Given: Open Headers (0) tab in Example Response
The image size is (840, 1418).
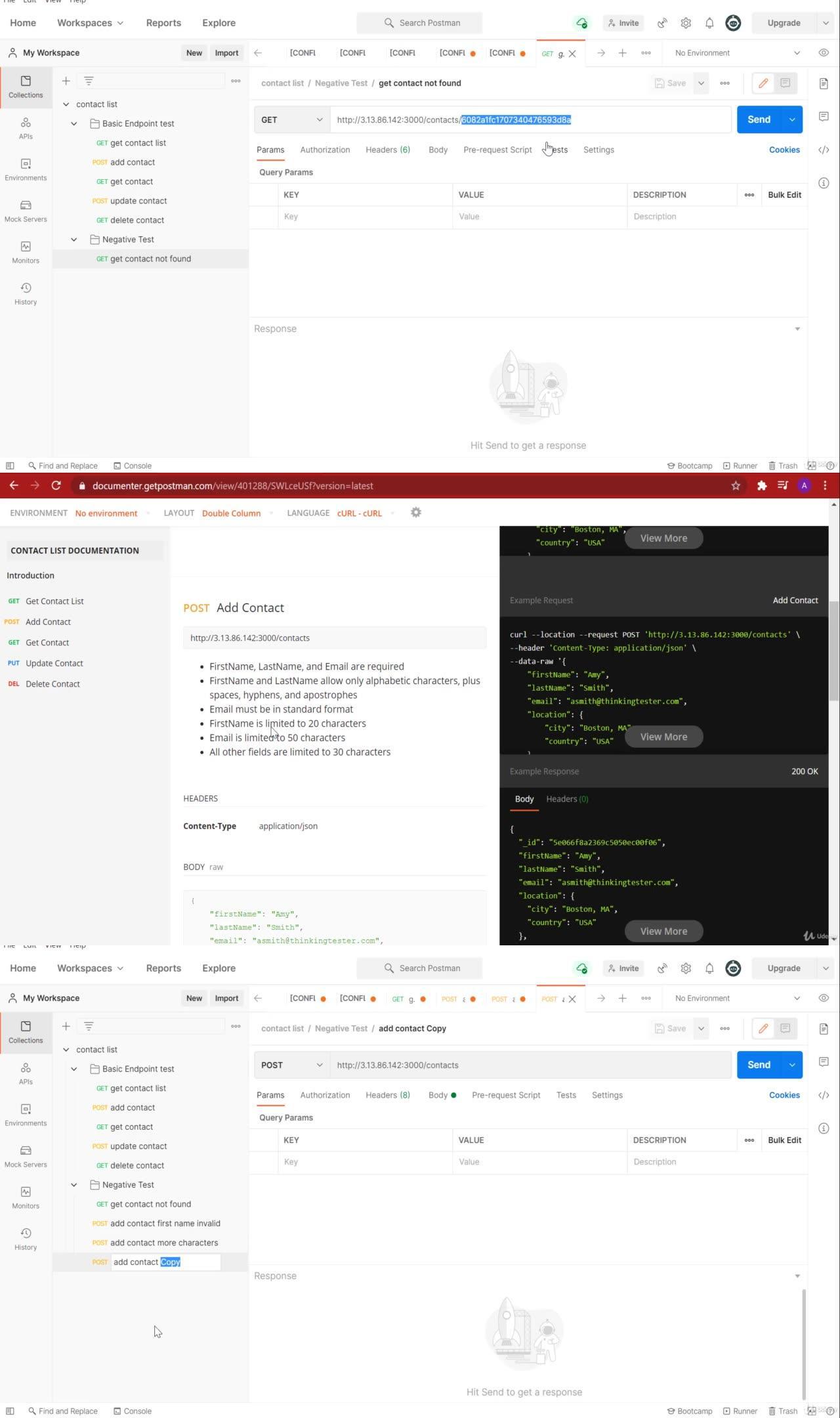Looking at the screenshot, I should 567,799.
